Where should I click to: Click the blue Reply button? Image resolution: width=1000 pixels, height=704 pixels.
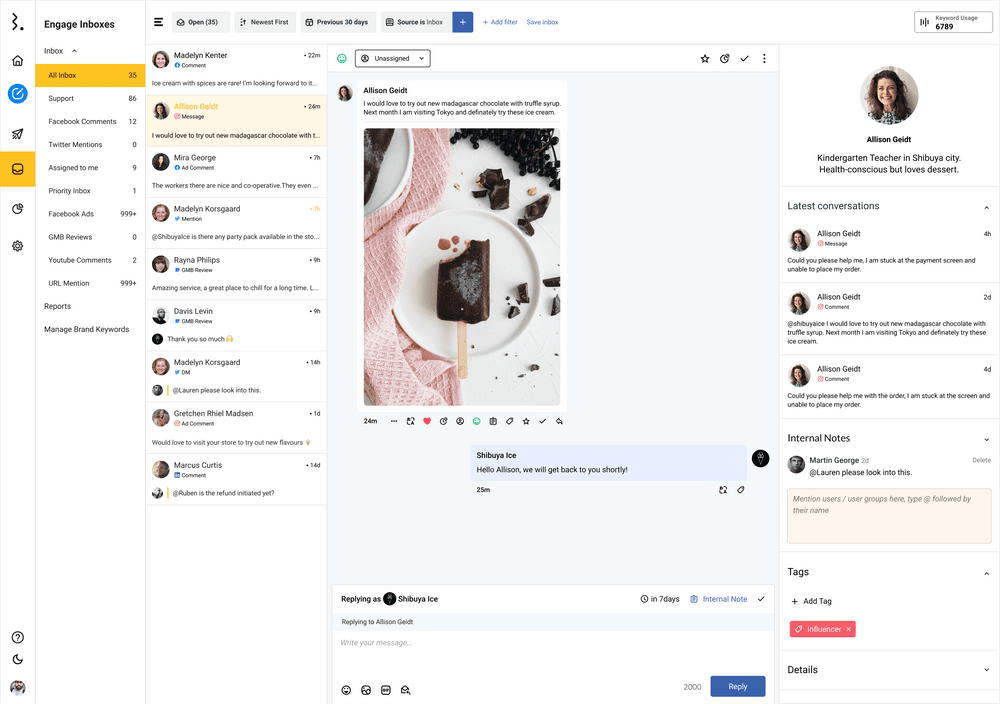[737, 686]
